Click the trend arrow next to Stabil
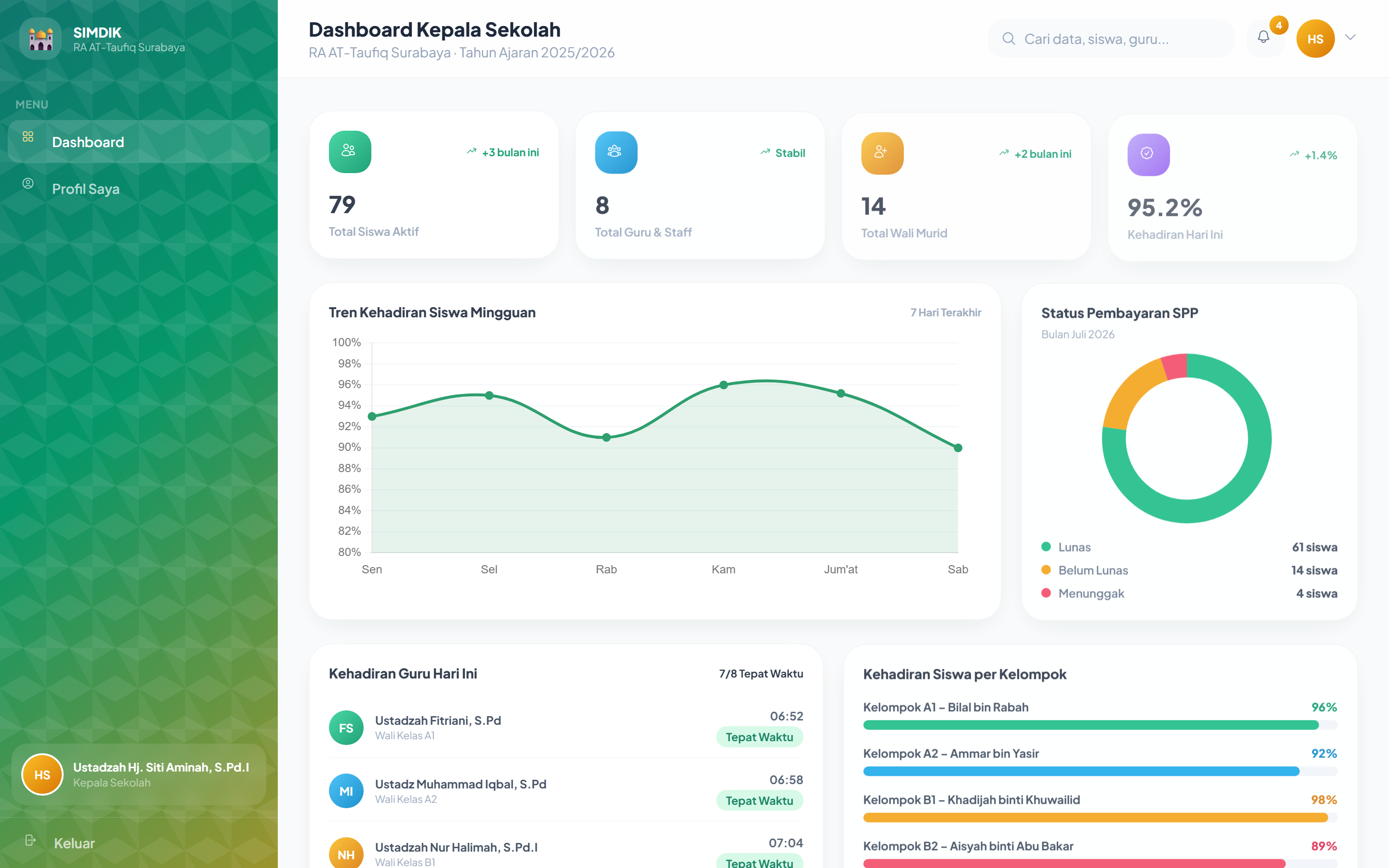The width and height of the screenshot is (1389, 868). (765, 152)
